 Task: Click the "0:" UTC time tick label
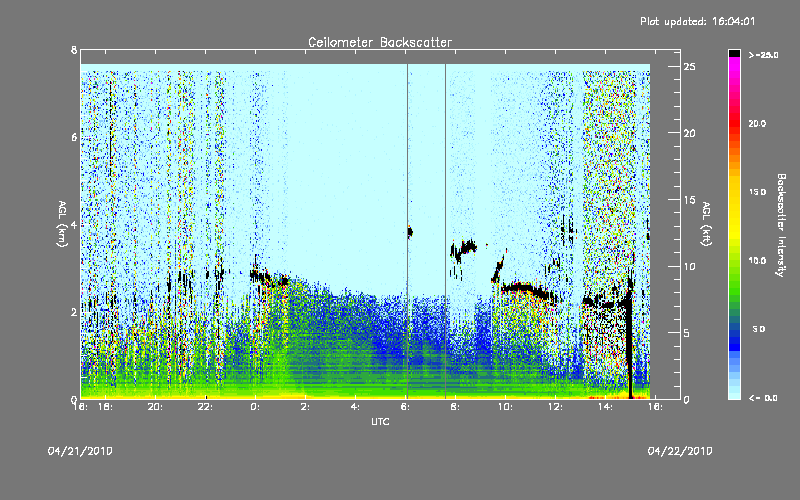[x=255, y=407]
